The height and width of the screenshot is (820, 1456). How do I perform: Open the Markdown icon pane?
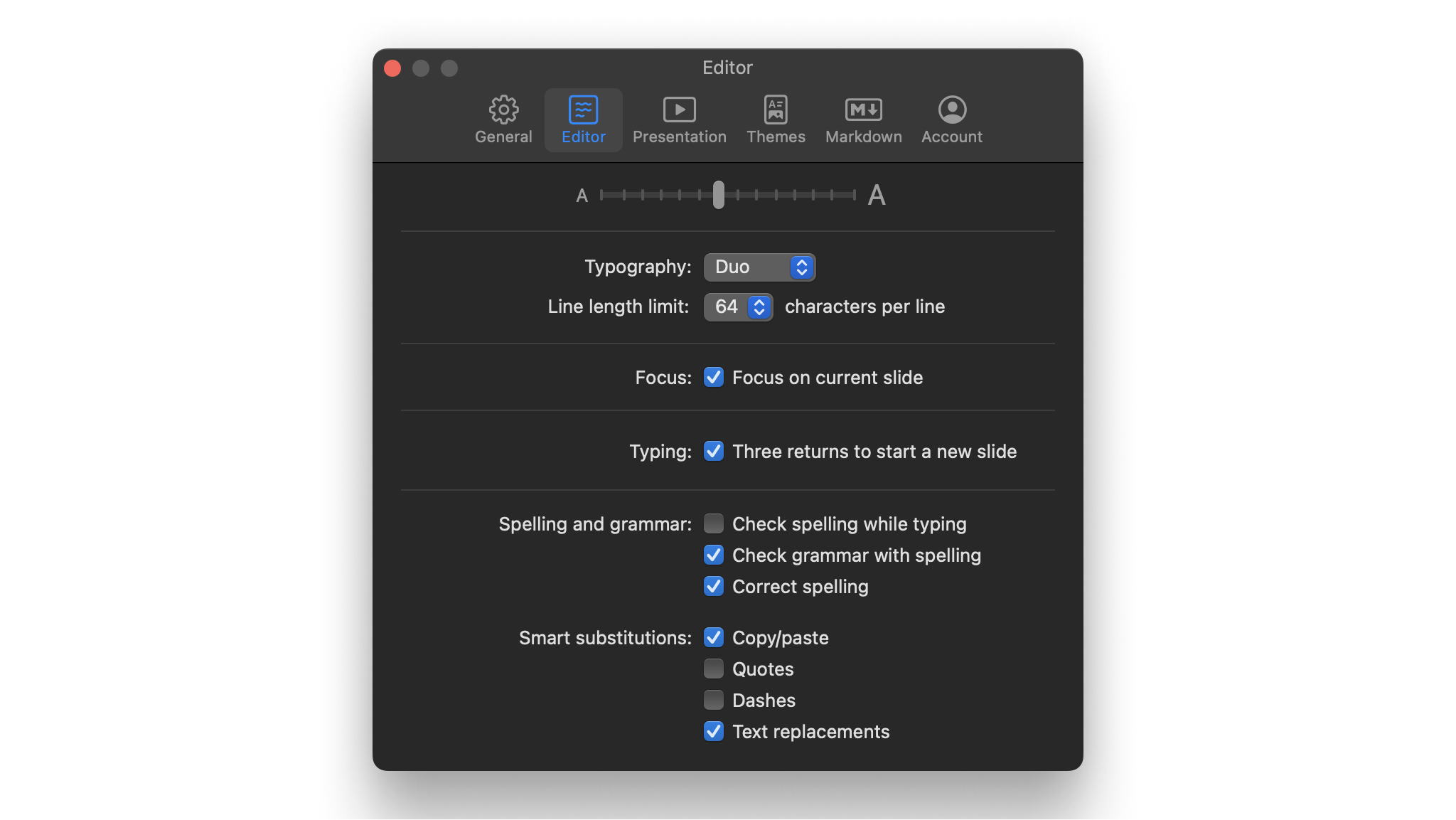[864, 110]
